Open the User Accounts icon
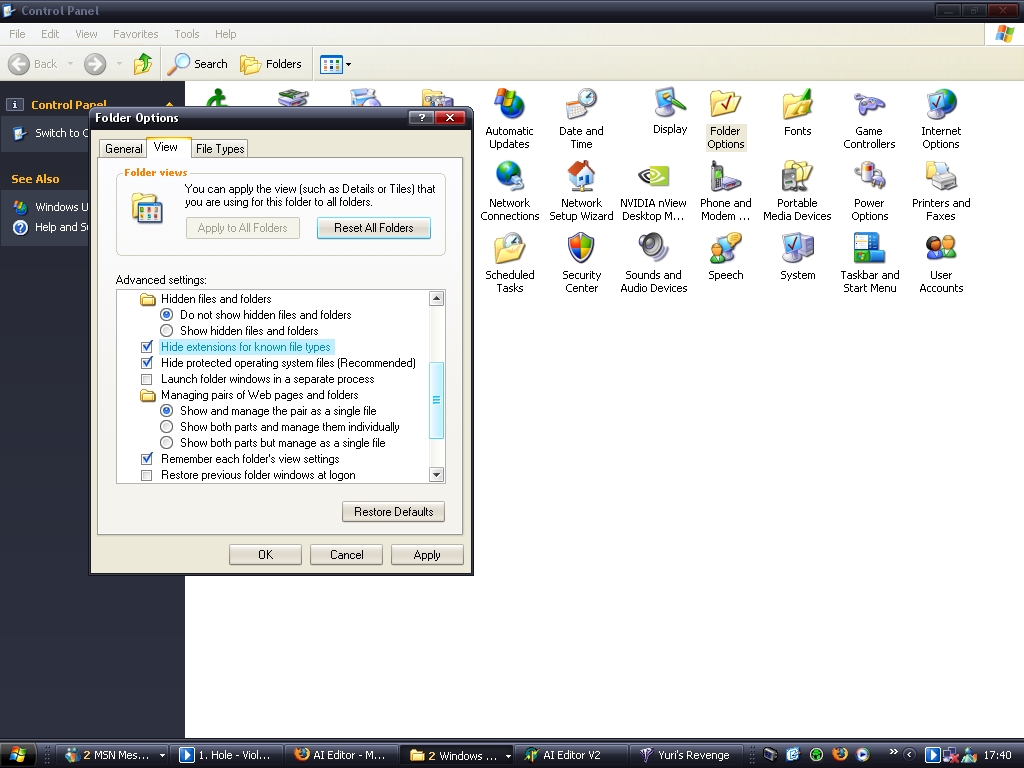 (941, 250)
